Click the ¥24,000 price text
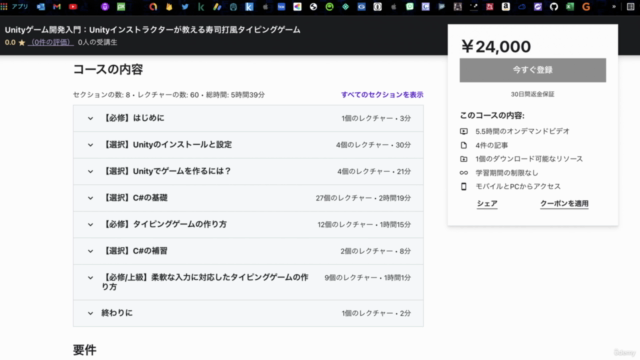The height and width of the screenshot is (360, 640). (x=496, y=47)
